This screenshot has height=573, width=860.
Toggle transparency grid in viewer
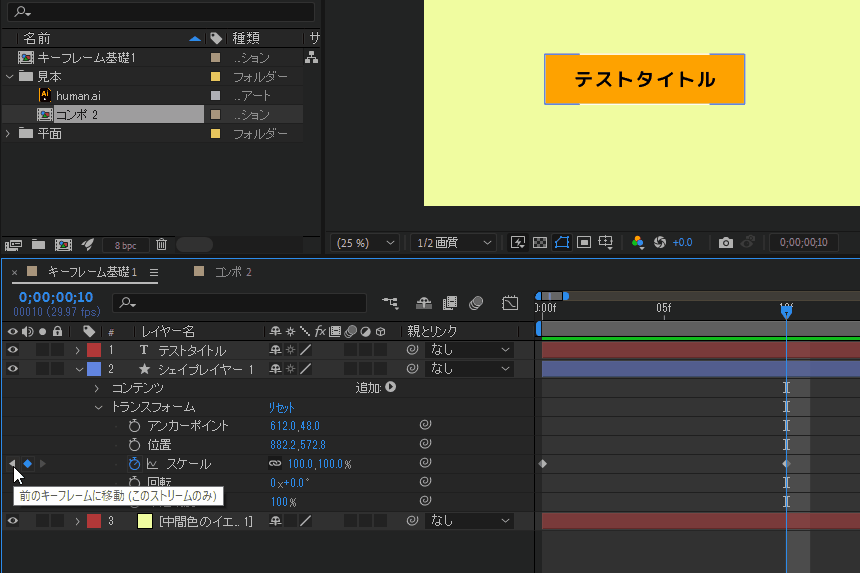[x=540, y=242]
